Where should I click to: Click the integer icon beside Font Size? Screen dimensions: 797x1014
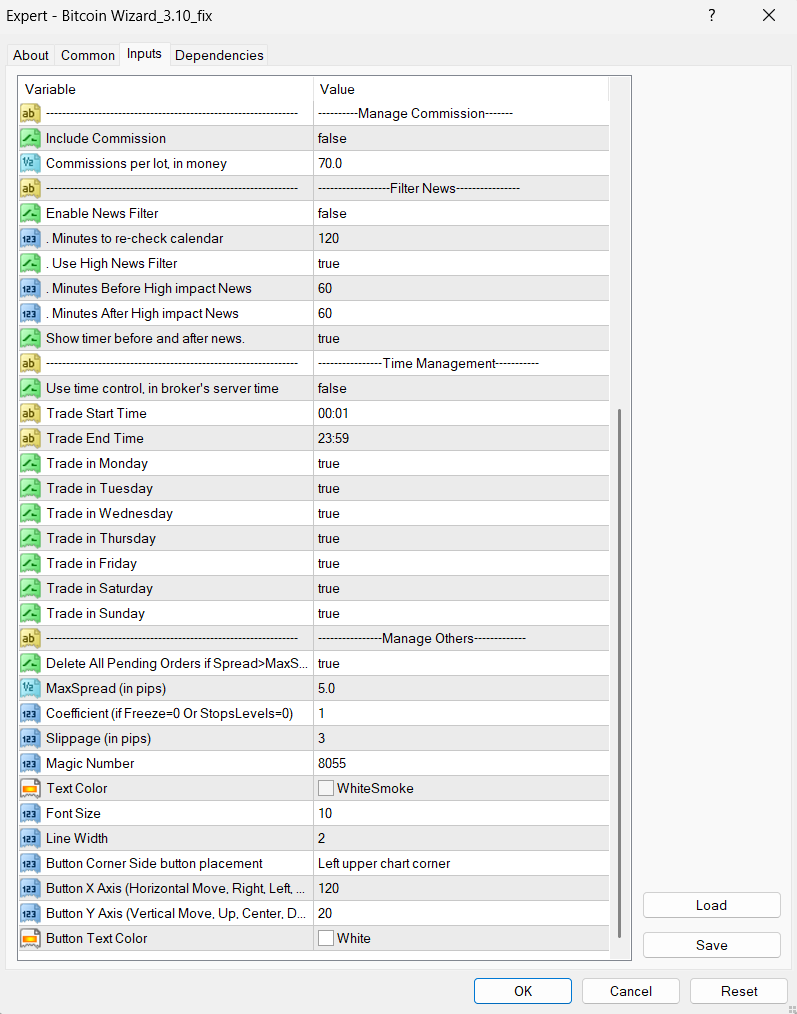pos(30,814)
